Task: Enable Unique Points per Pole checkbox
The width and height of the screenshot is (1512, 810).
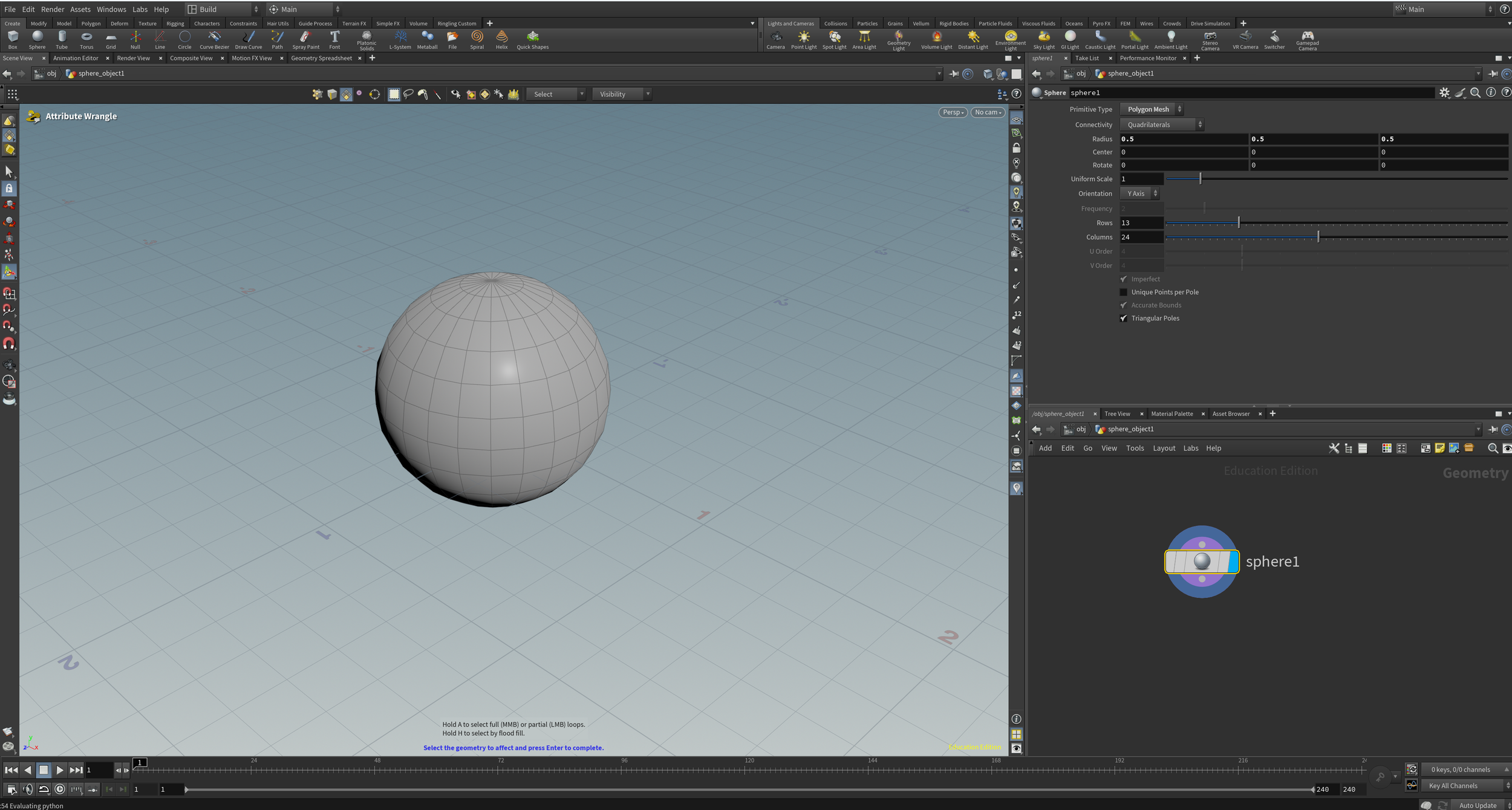Action: click(x=1124, y=293)
